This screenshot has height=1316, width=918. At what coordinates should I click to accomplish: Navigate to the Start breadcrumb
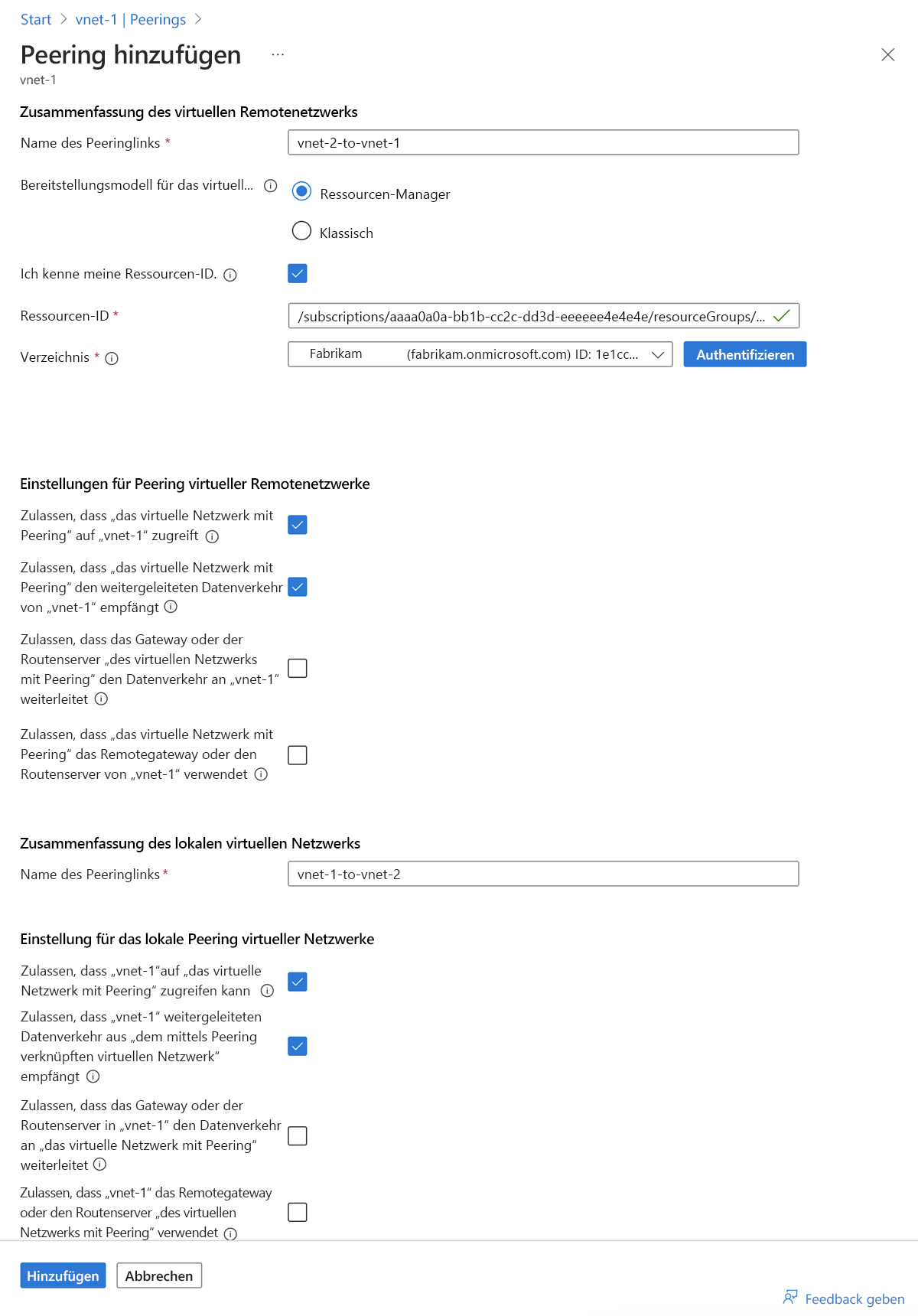tap(35, 19)
